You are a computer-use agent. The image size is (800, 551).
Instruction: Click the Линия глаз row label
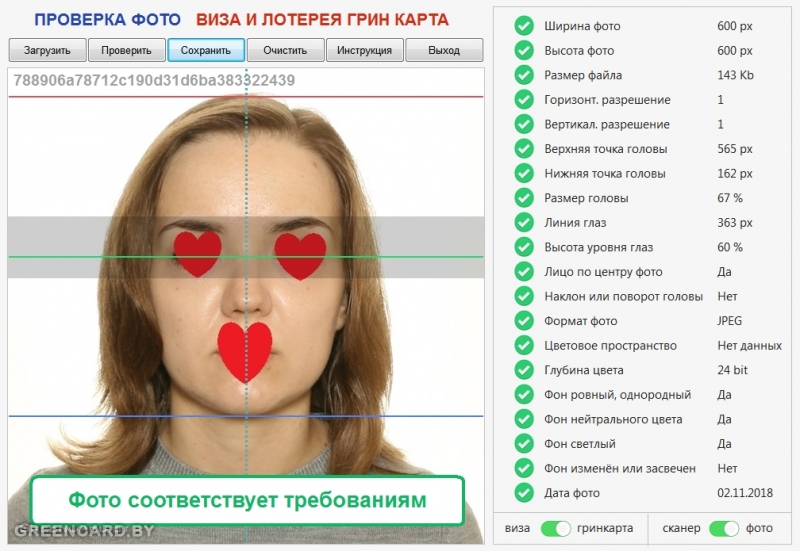click(575, 222)
